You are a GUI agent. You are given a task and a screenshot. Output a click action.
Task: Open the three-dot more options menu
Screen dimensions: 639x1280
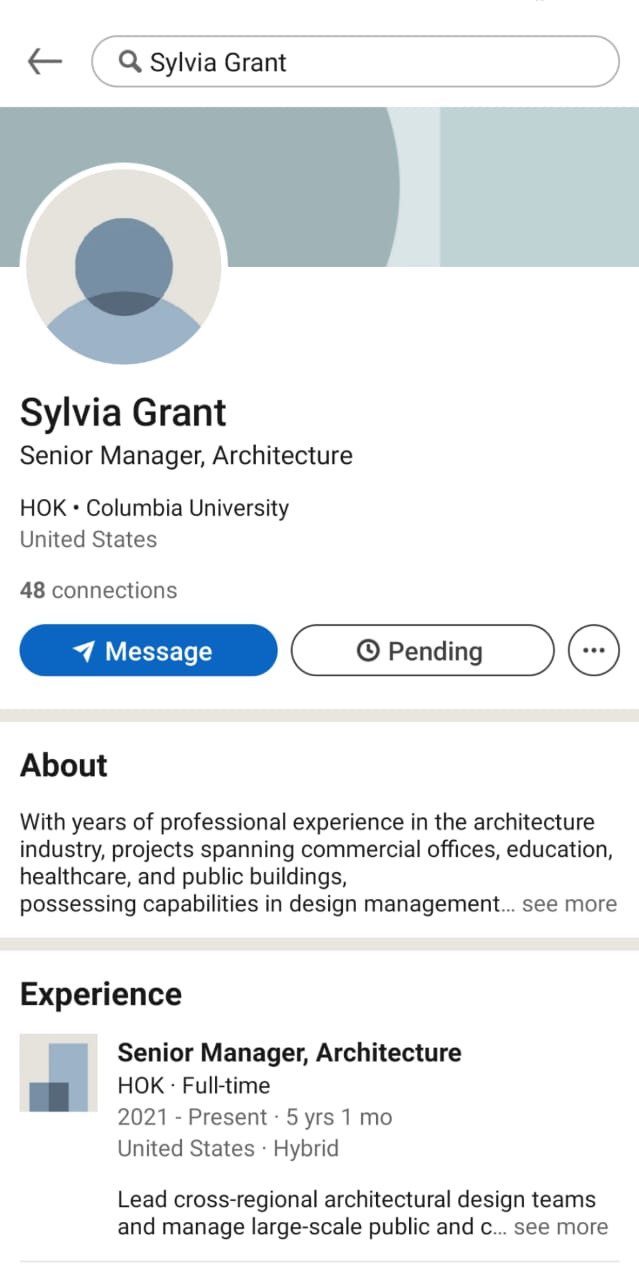[593, 651]
